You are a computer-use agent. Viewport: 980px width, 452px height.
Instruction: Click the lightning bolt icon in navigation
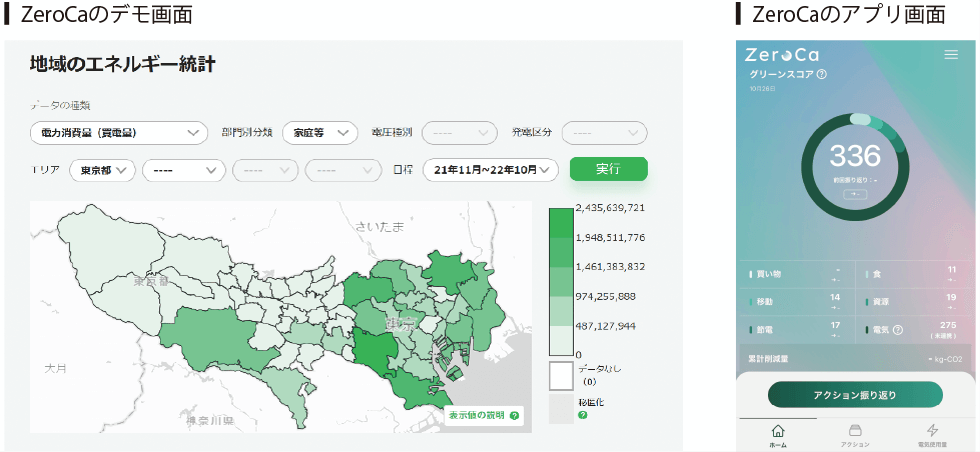(932, 430)
